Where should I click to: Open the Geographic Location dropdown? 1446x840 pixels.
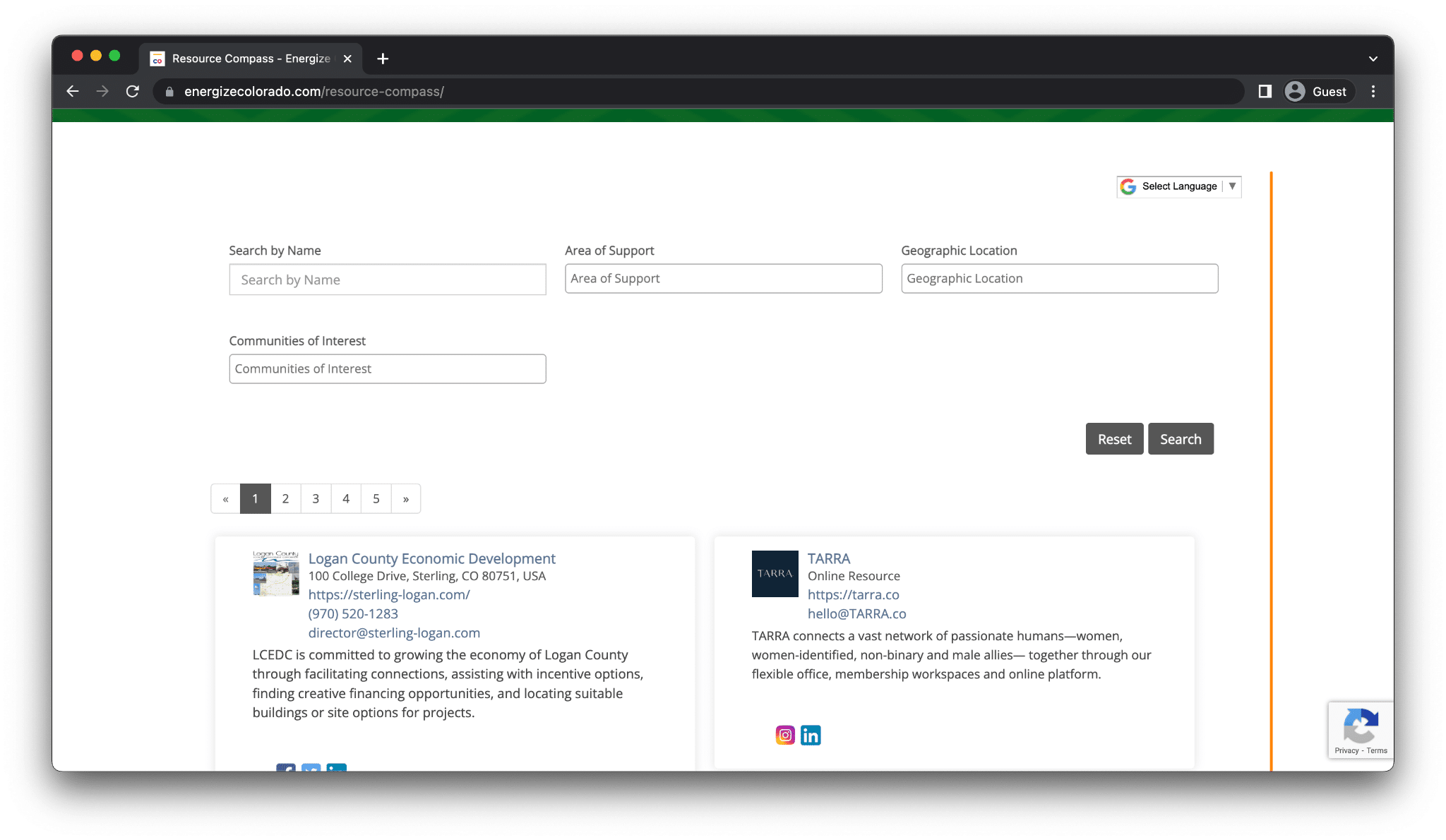point(1059,278)
